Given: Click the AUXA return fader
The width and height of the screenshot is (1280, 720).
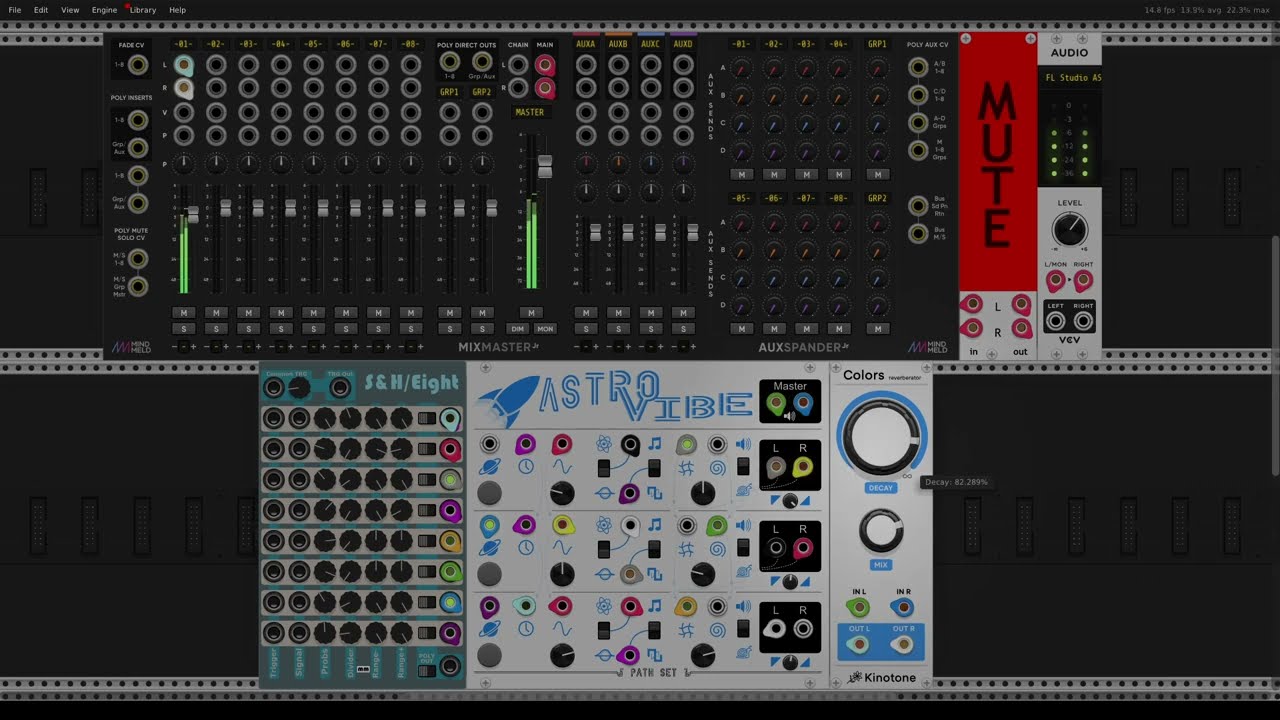Looking at the screenshot, I should (595, 232).
